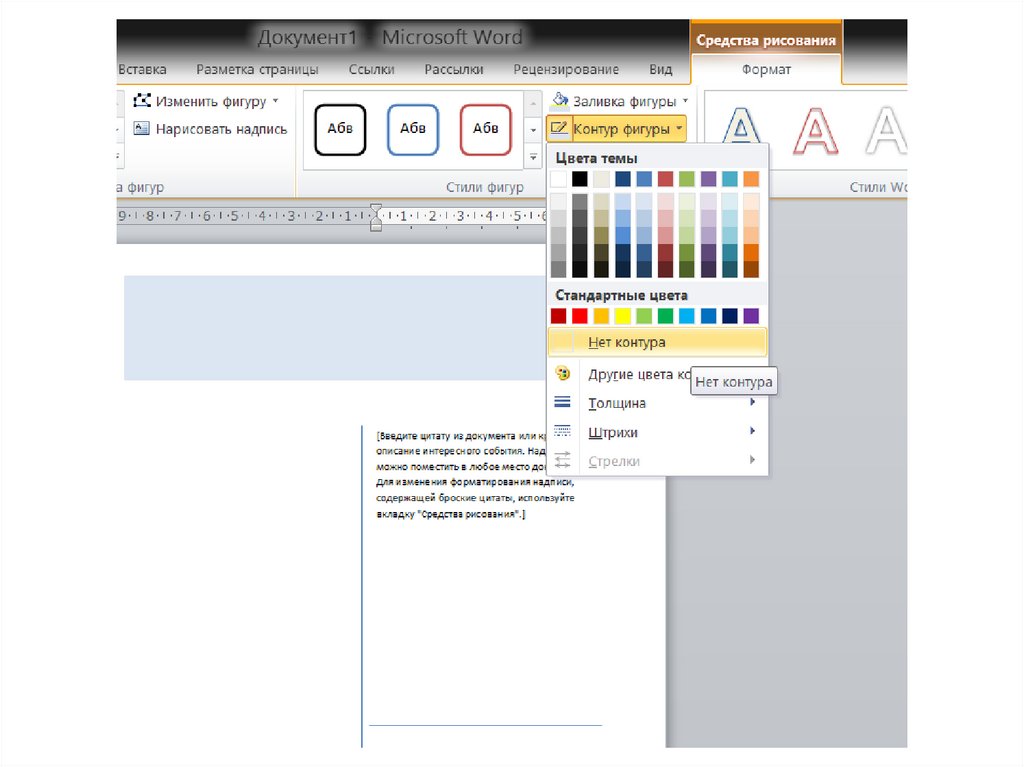Expand the shape styles gallery with More arrow

[x=533, y=157]
